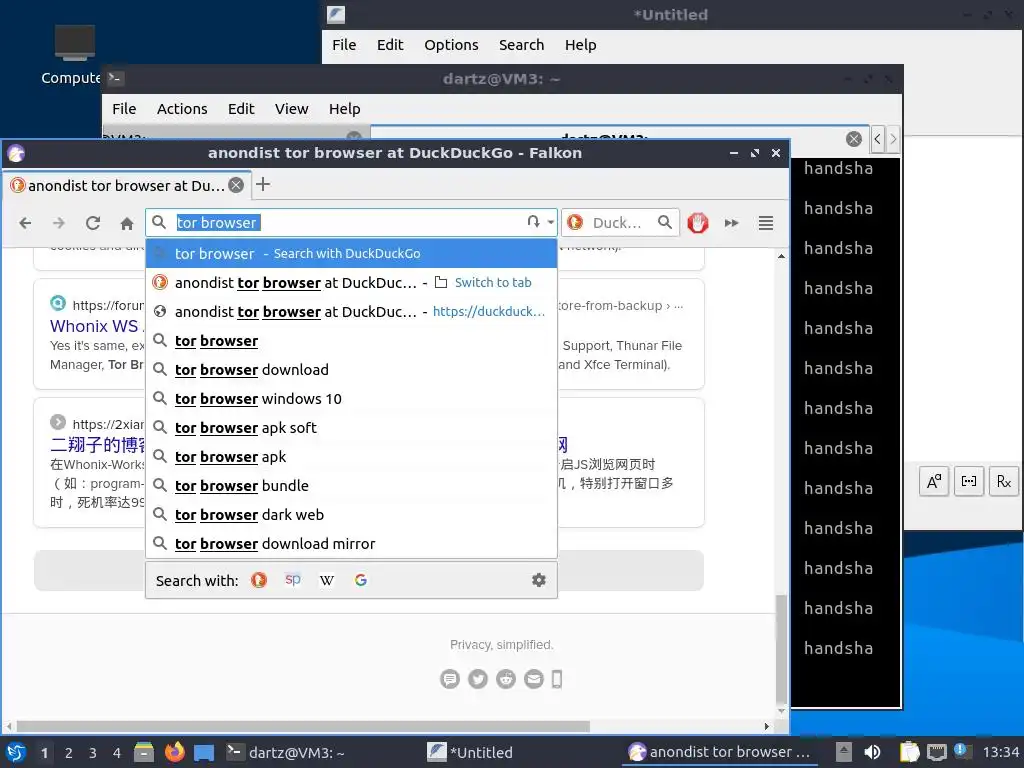
Task: Go to the Falkon home page
Action: coord(127,224)
